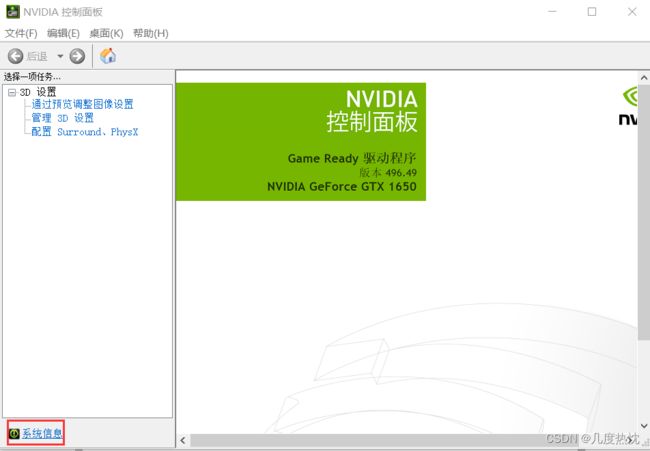Open the 帮助(H) menu
This screenshot has width=650, height=451.
point(150,33)
